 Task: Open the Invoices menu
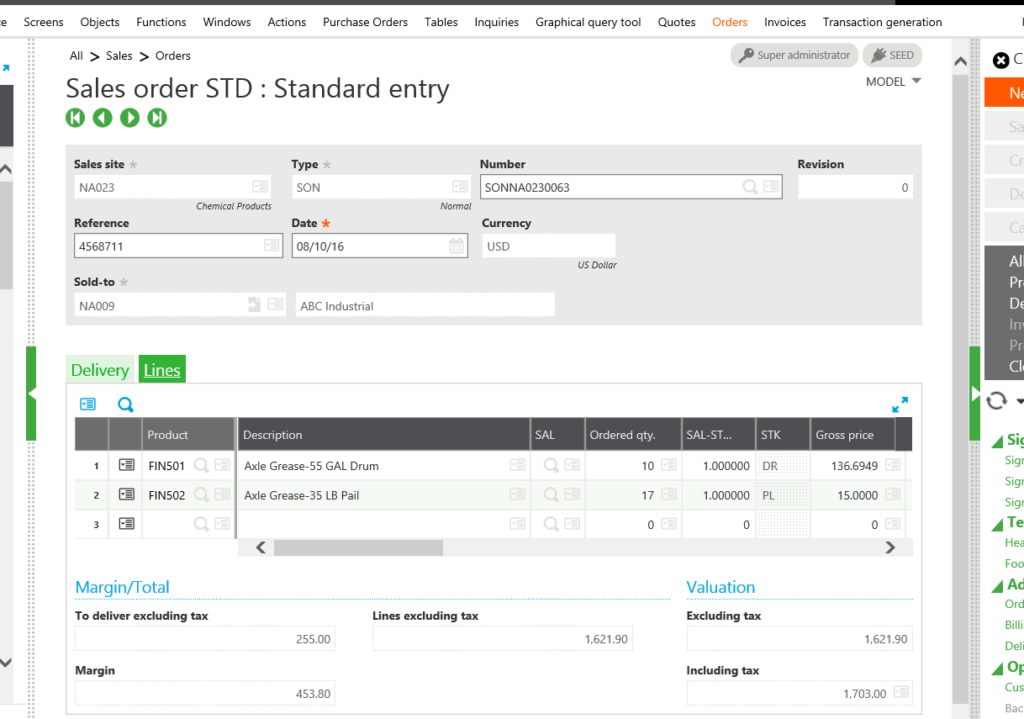point(784,21)
